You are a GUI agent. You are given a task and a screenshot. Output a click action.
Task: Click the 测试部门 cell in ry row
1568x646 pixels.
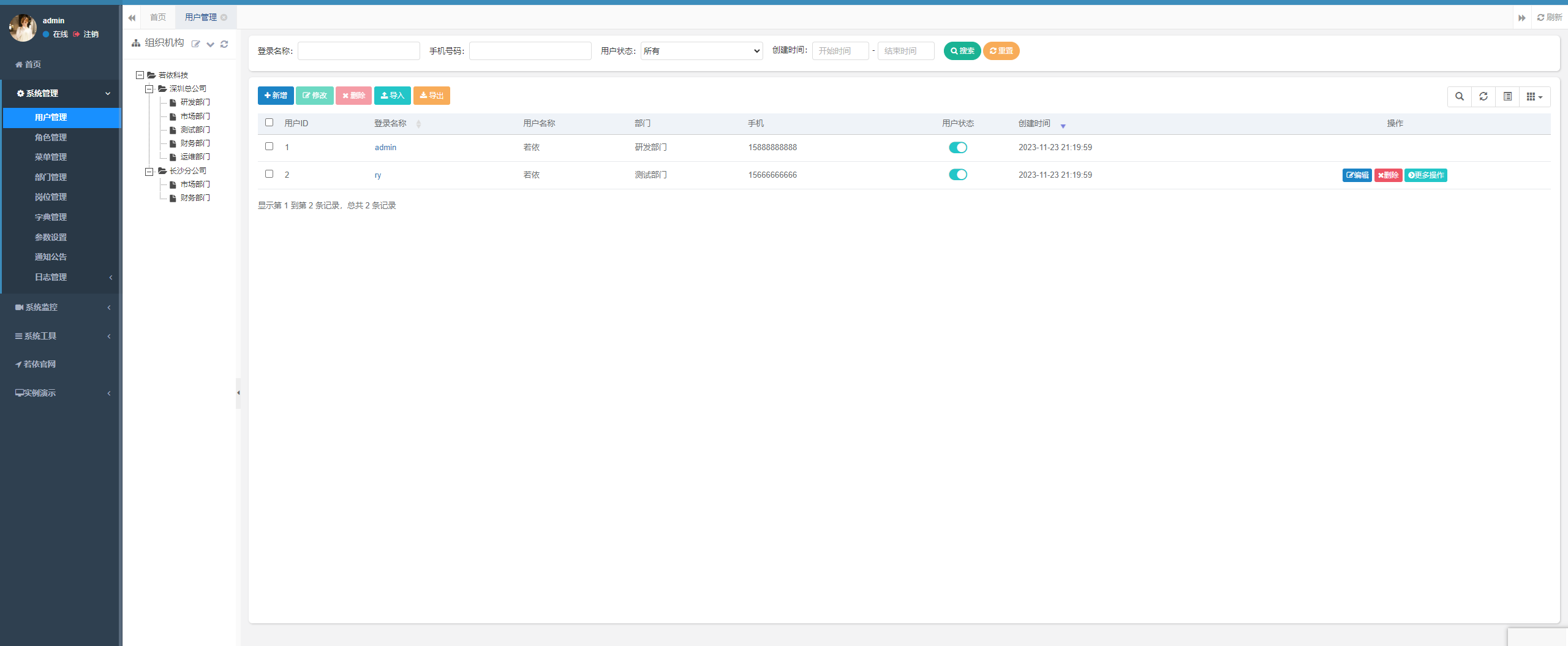click(x=650, y=175)
